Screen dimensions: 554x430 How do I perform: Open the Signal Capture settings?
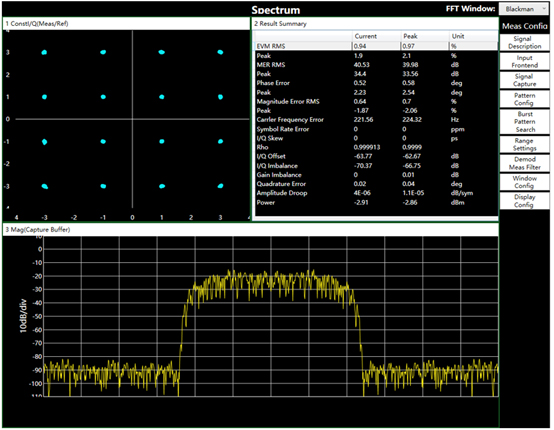pos(524,80)
